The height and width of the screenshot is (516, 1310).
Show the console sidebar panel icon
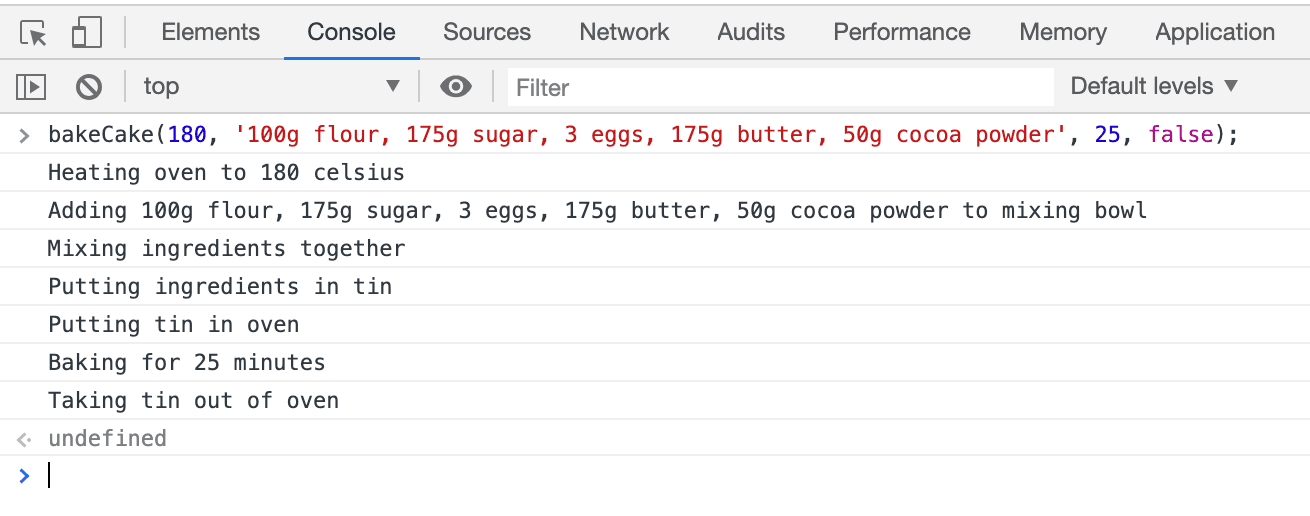31,87
